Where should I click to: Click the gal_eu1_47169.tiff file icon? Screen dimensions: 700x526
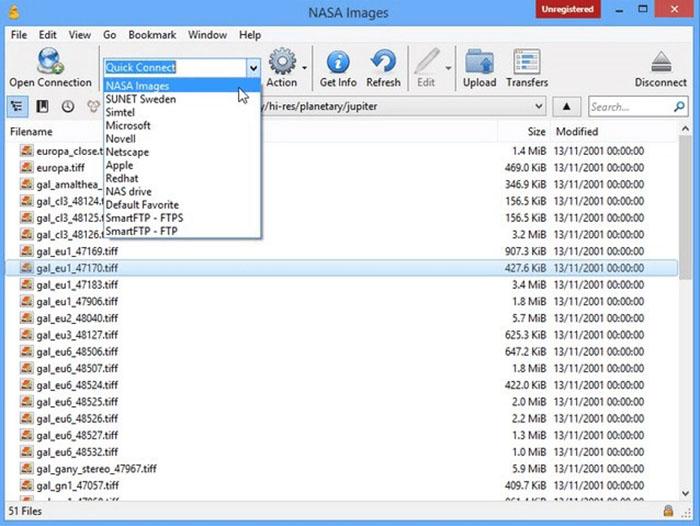[27, 251]
